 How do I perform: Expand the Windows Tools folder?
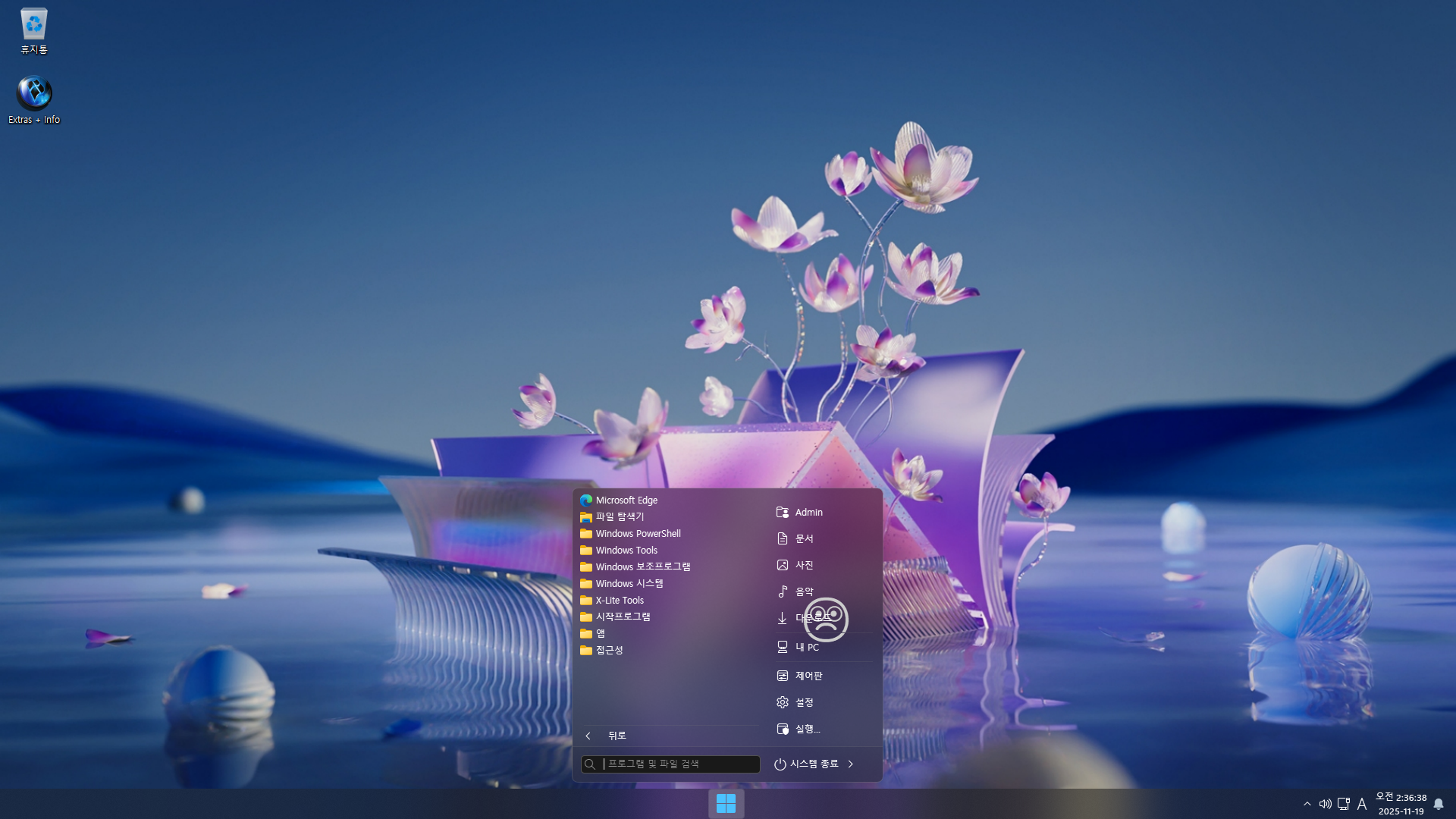pos(626,550)
